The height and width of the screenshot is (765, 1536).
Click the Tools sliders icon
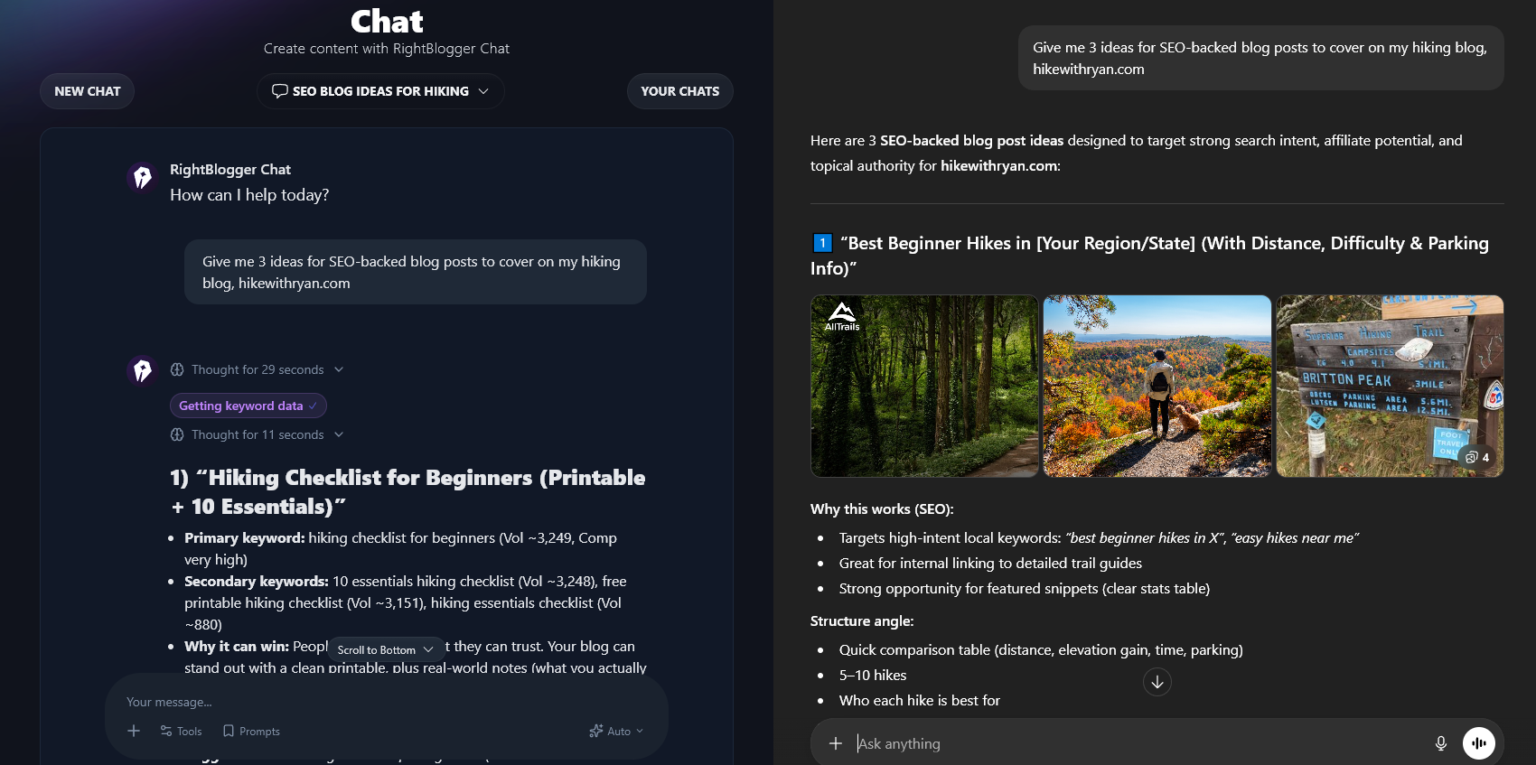(166, 731)
